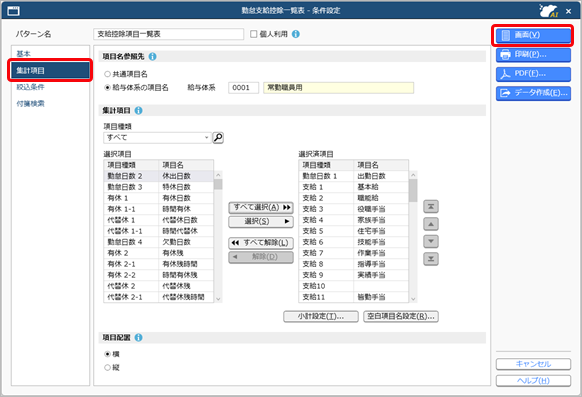
Task: Select 代替休残時間 row in 選択項目
Action: 158,297
